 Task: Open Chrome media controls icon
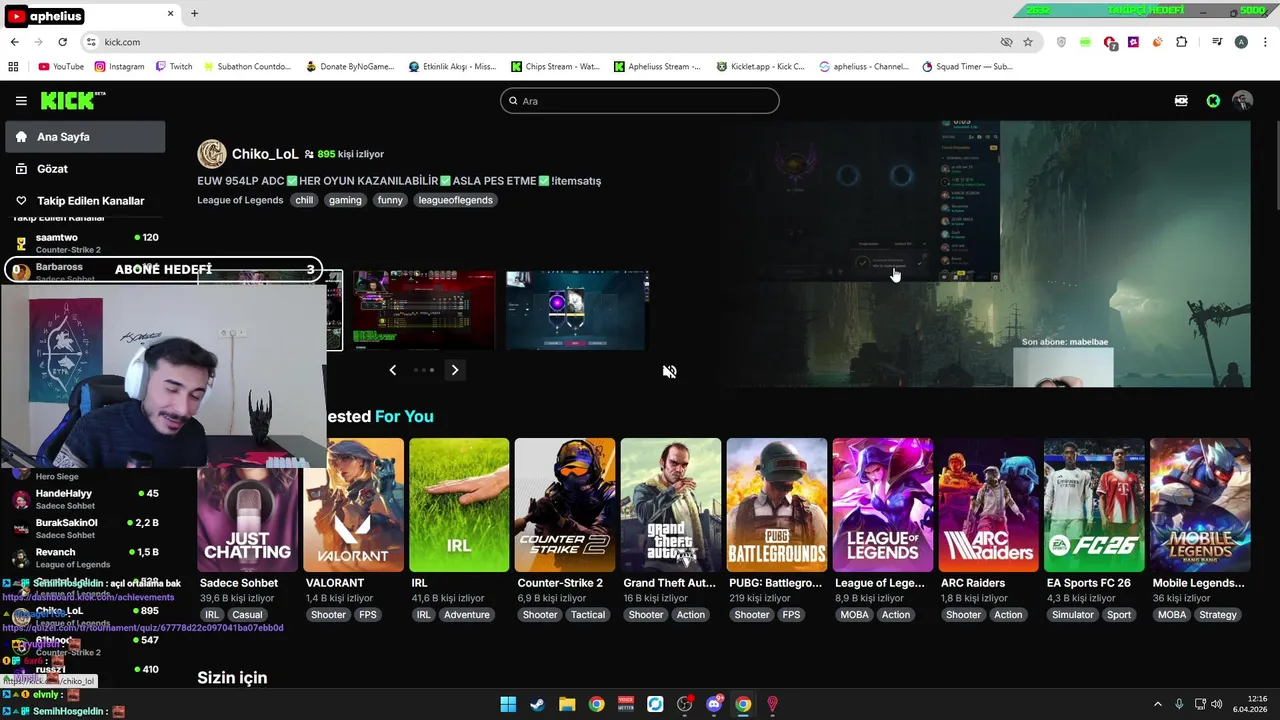[x=1217, y=42]
